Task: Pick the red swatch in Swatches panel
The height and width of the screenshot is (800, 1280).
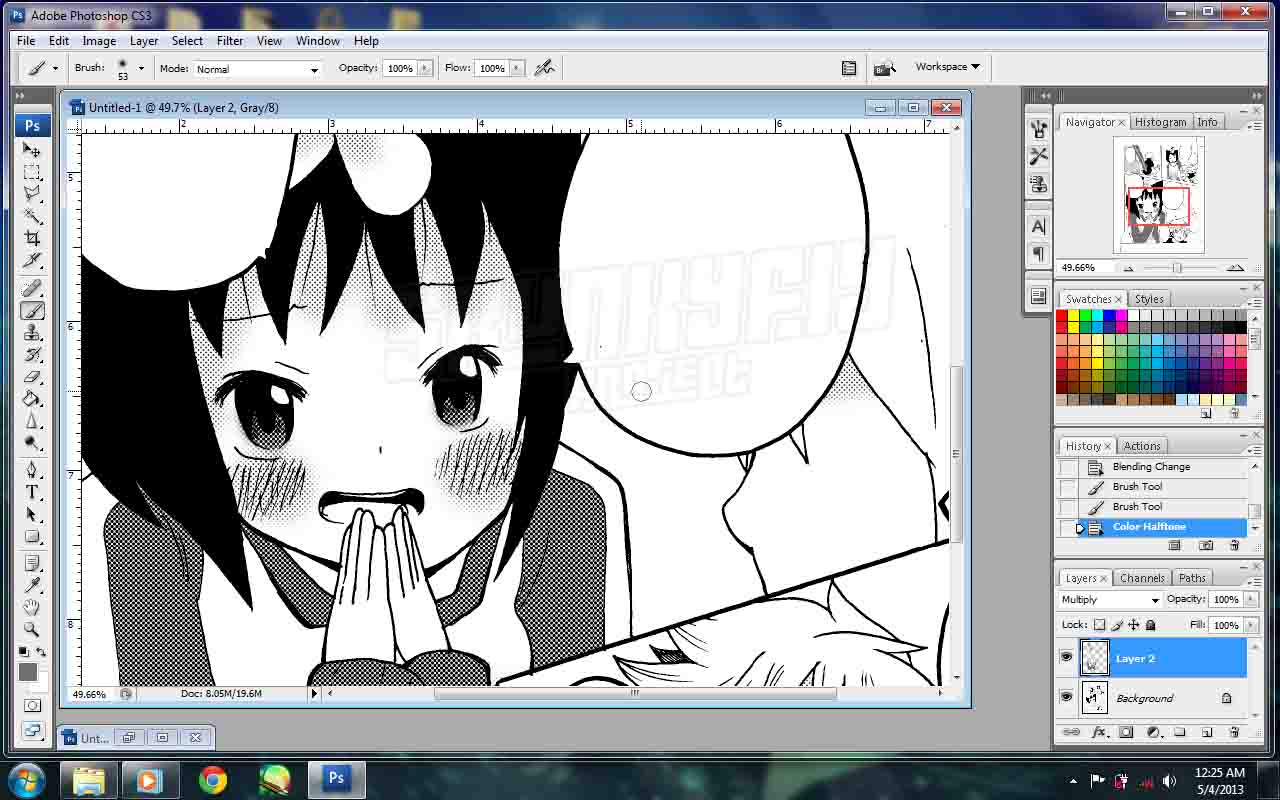Action: tap(1062, 317)
